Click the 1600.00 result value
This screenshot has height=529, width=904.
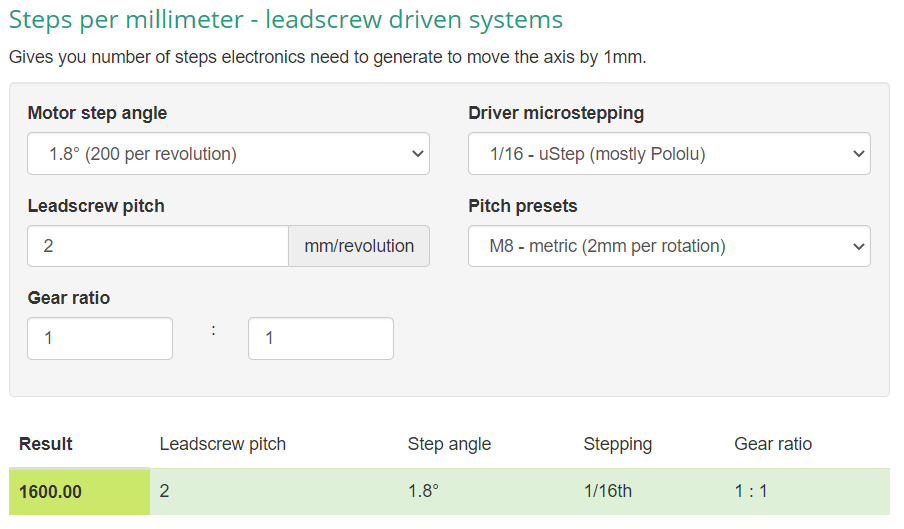point(50,492)
